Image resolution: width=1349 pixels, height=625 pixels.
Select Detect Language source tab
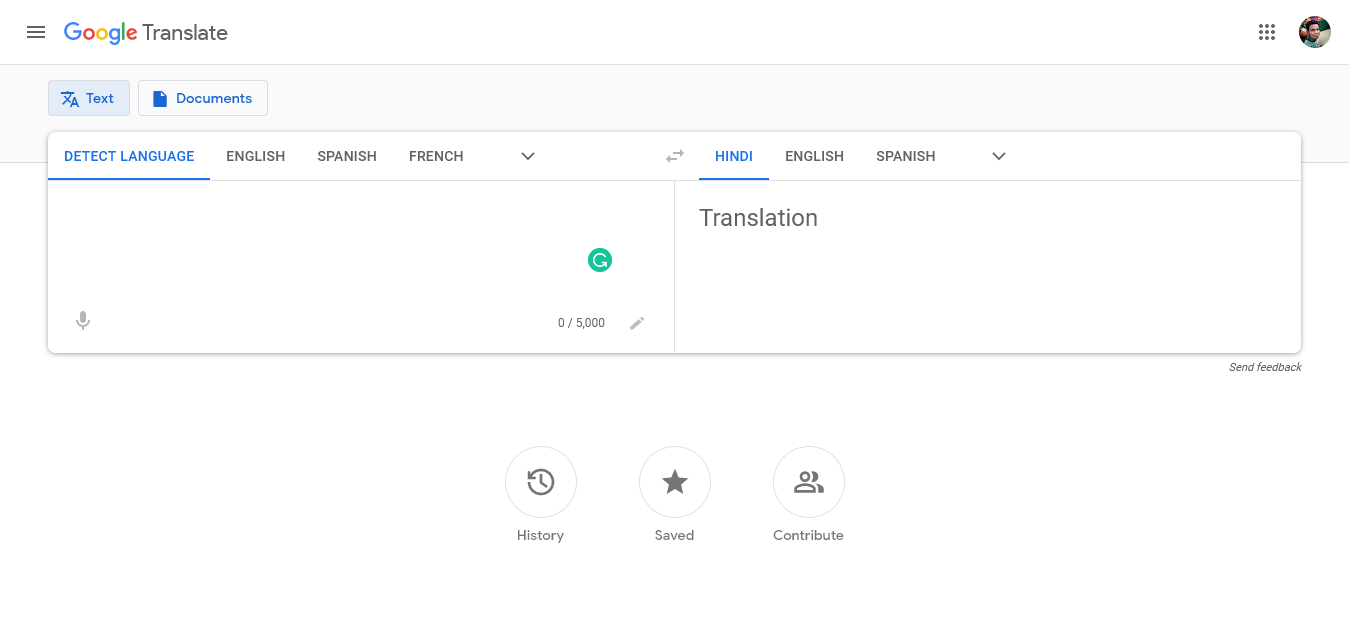pyautogui.click(x=129, y=156)
